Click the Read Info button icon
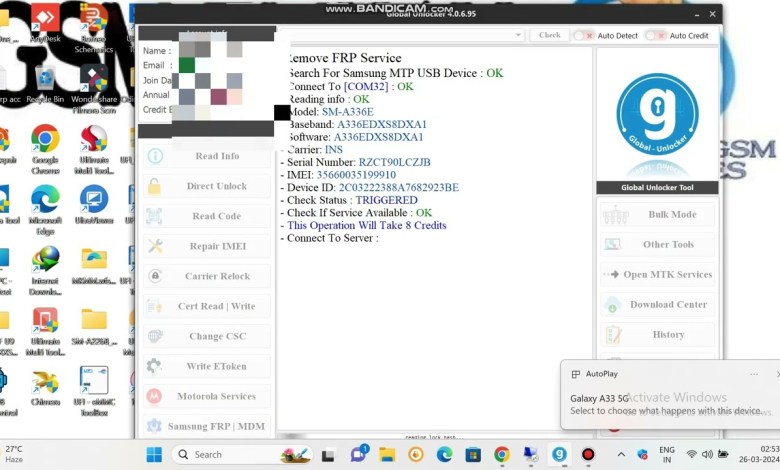780x470 pixels. click(154, 156)
